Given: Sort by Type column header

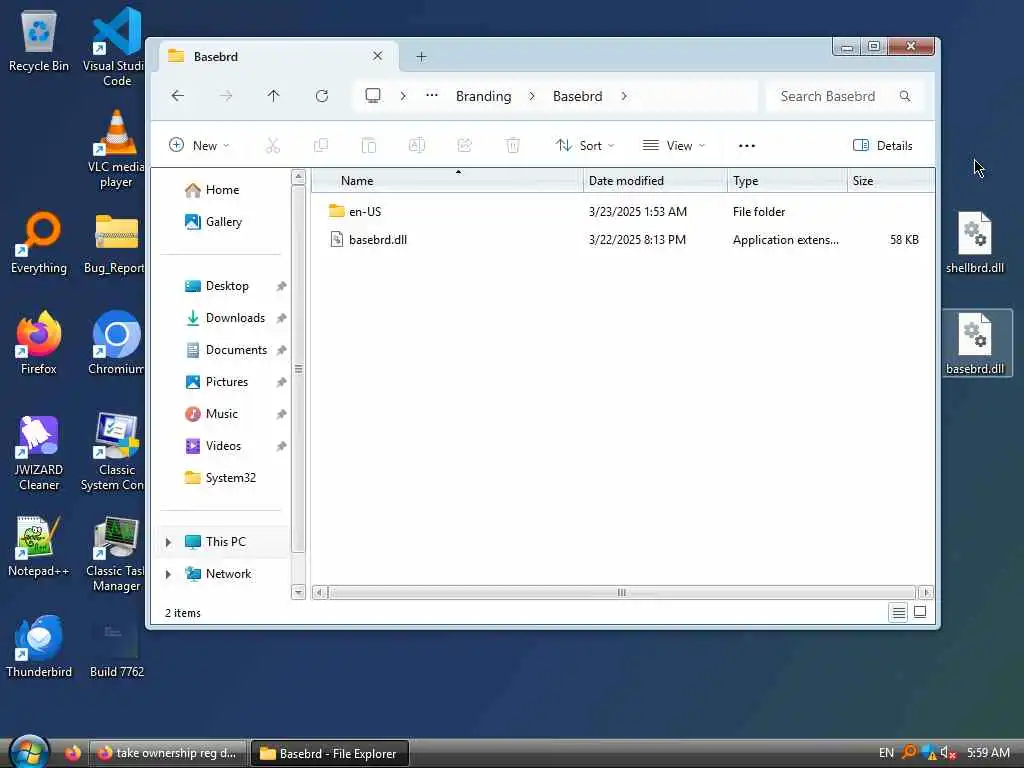Looking at the screenshot, I should click(x=787, y=181).
